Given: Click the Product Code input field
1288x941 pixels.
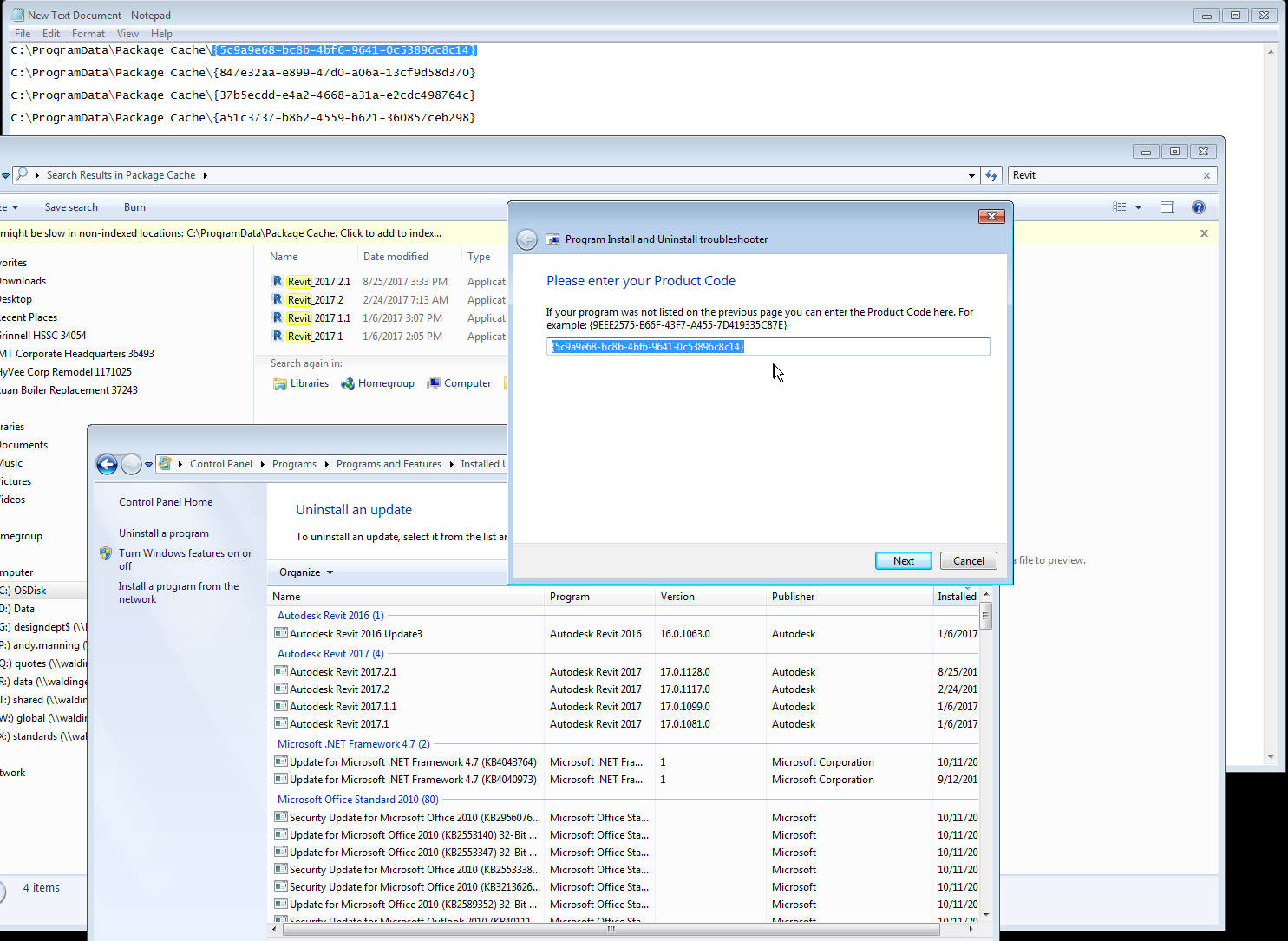Looking at the screenshot, I should pyautogui.click(x=768, y=346).
